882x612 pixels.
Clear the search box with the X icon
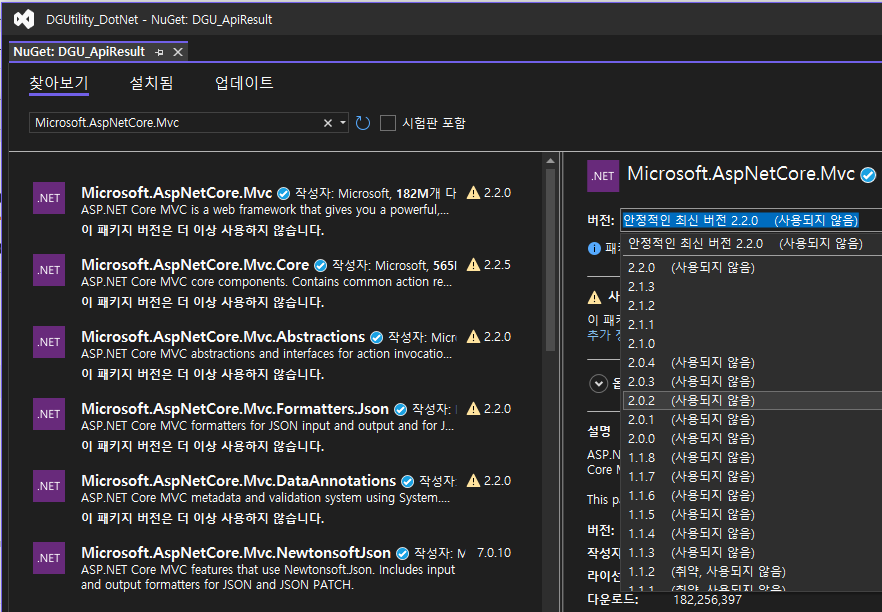[x=328, y=122]
